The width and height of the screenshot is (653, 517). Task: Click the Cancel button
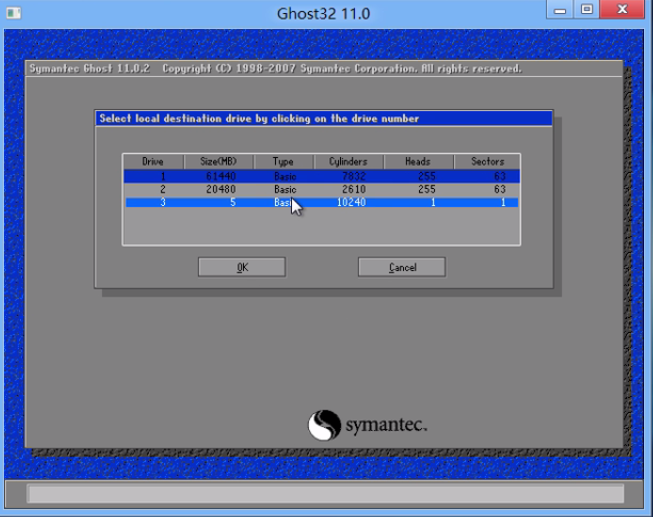click(402, 267)
